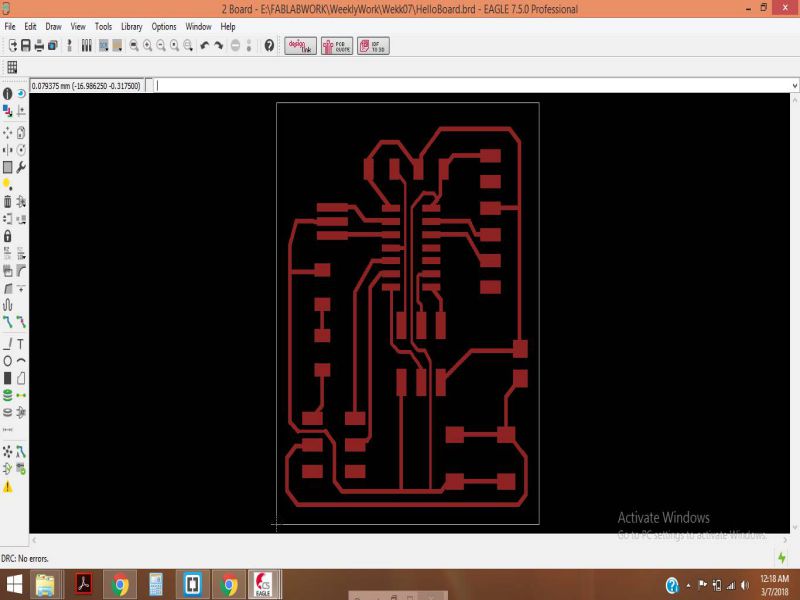Image resolution: width=800 pixels, height=600 pixels.
Task: Click the PCB Quote button
Action: [x=337, y=46]
